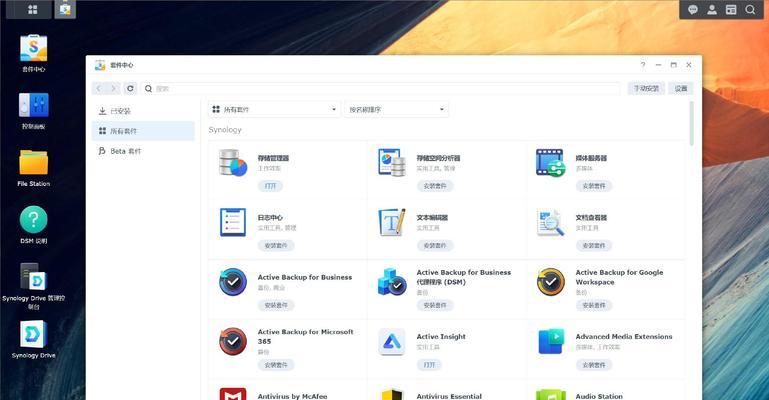Click the Advanced Media Extensions title

click(624, 336)
